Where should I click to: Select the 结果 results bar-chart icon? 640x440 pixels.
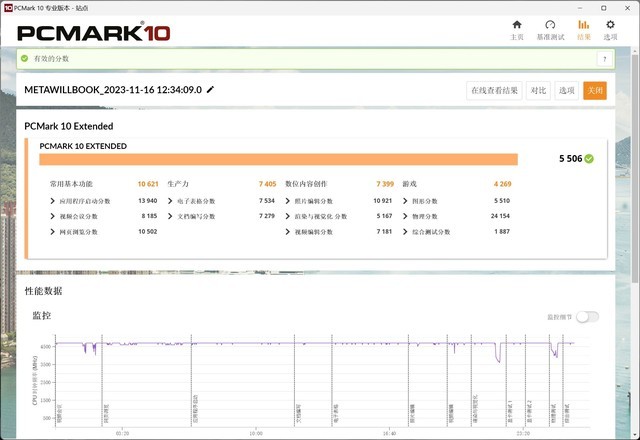[x=584, y=25]
